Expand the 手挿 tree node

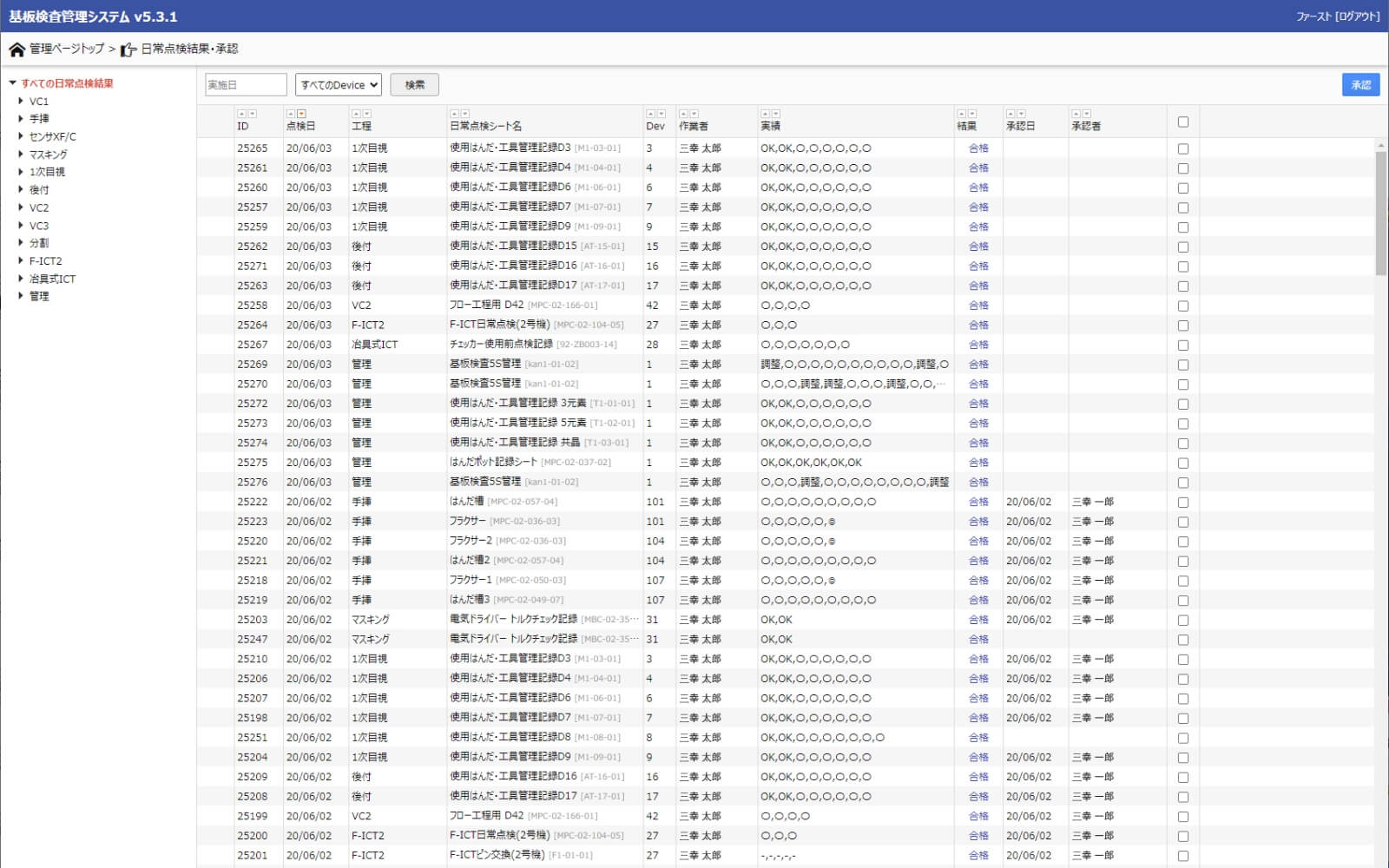pos(21,118)
